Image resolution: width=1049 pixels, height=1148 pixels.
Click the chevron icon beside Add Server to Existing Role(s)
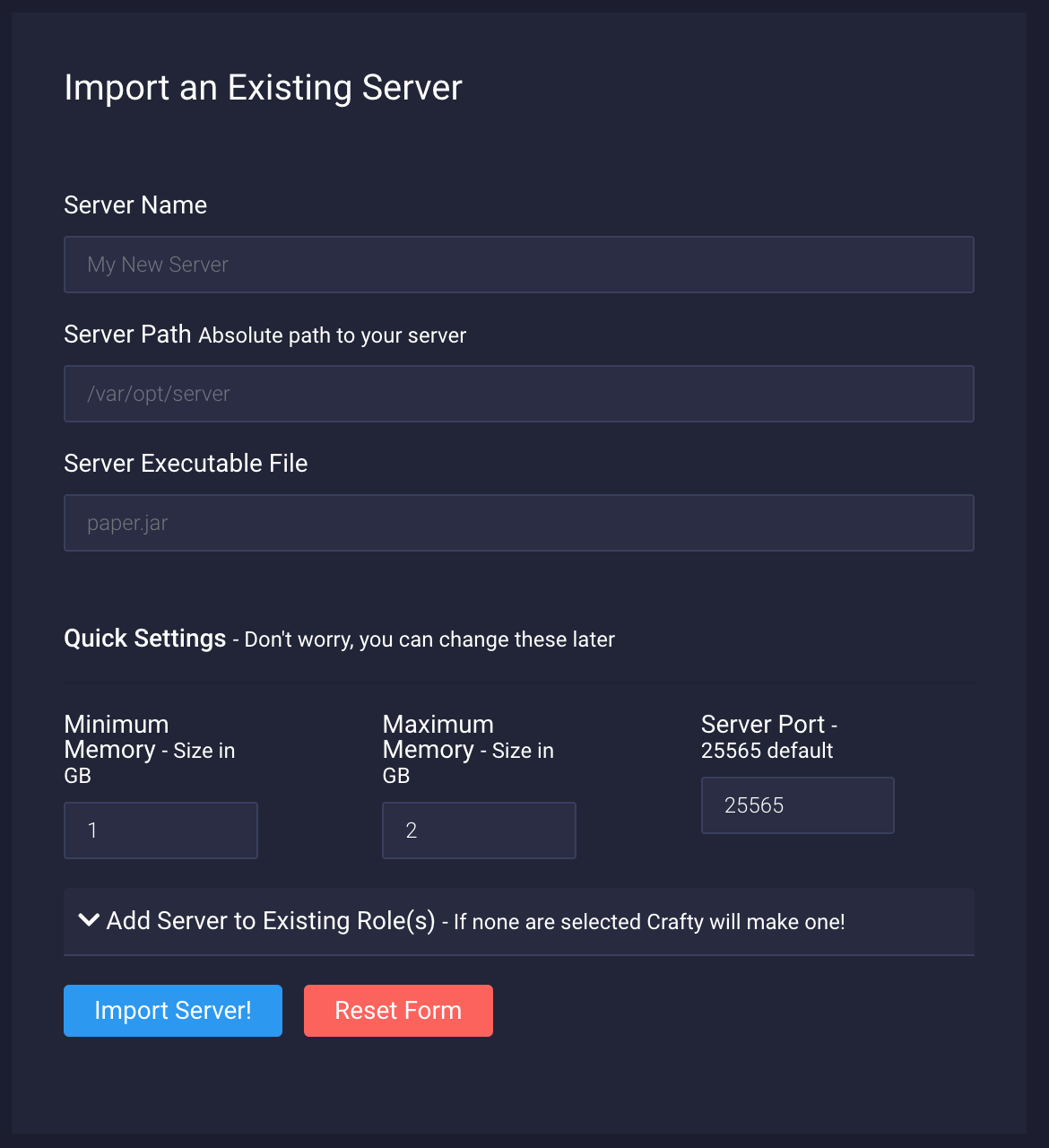pos(89,920)
